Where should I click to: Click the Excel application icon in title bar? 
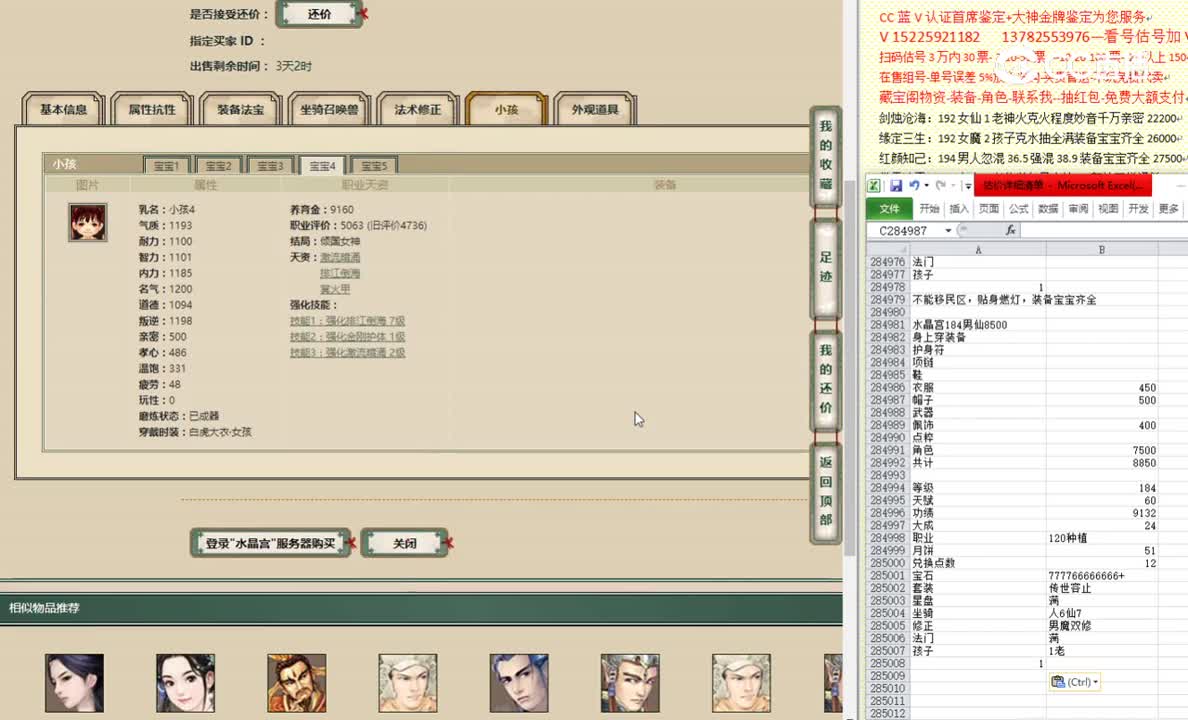tap(874, 186)
